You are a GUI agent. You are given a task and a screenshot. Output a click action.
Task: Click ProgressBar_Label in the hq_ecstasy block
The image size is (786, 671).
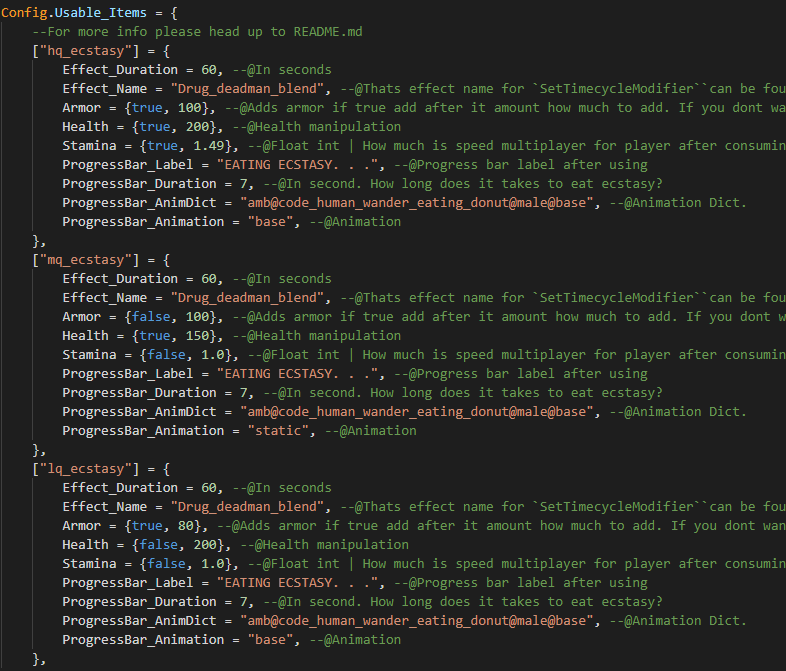(x=127, y=165)
